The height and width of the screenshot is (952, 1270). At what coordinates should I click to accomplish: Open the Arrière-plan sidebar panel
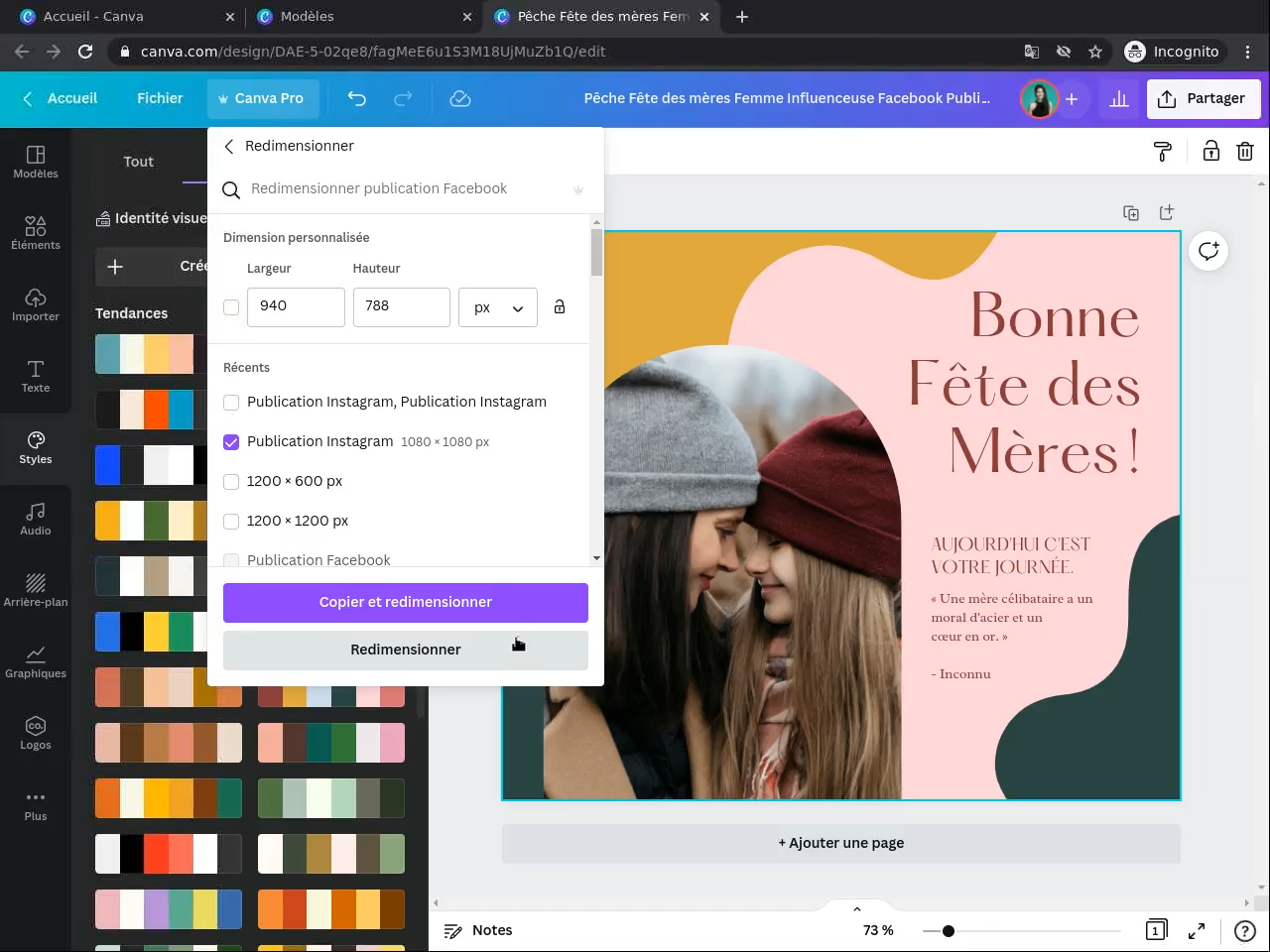[x=36, y=590]
